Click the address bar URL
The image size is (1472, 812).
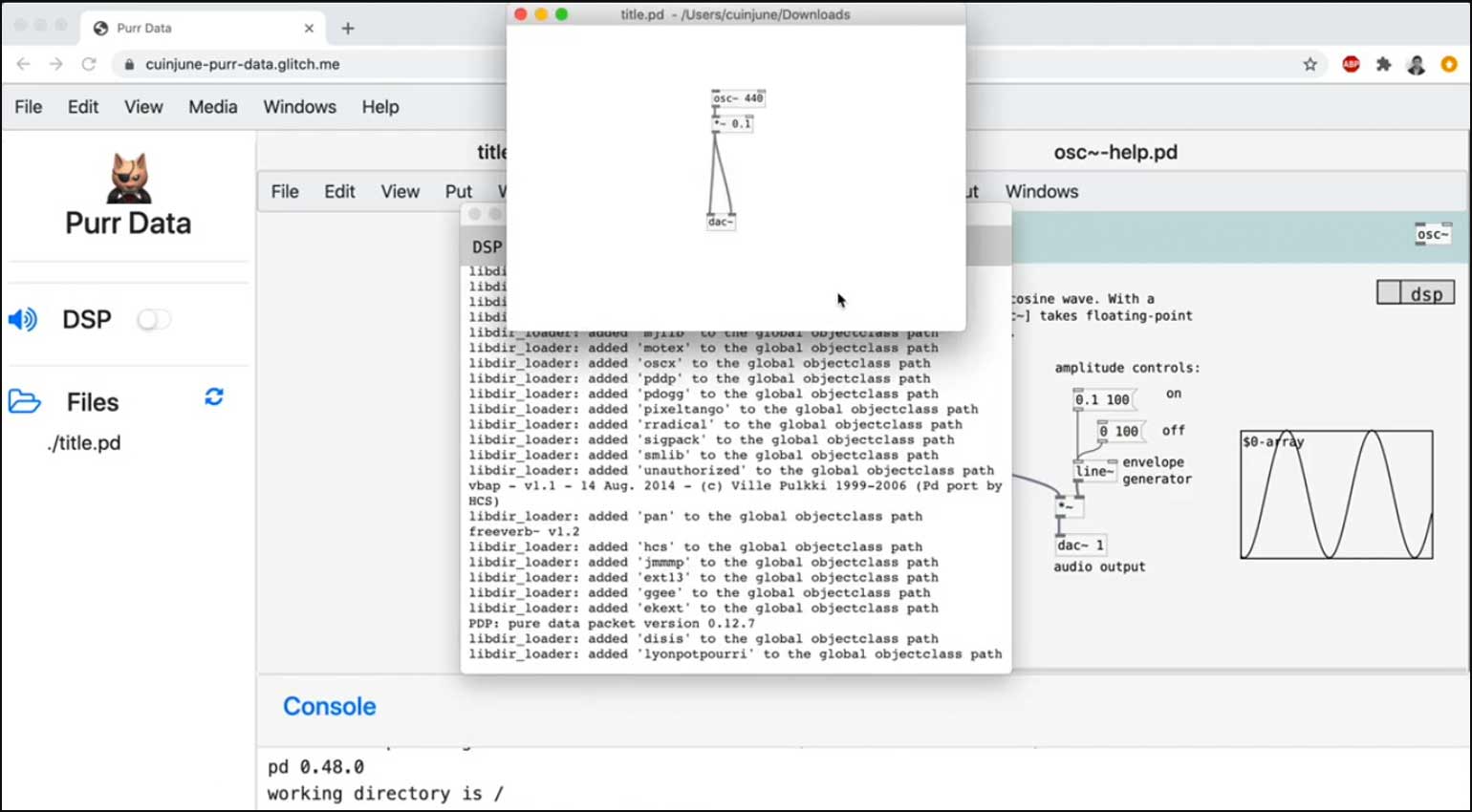243,64
